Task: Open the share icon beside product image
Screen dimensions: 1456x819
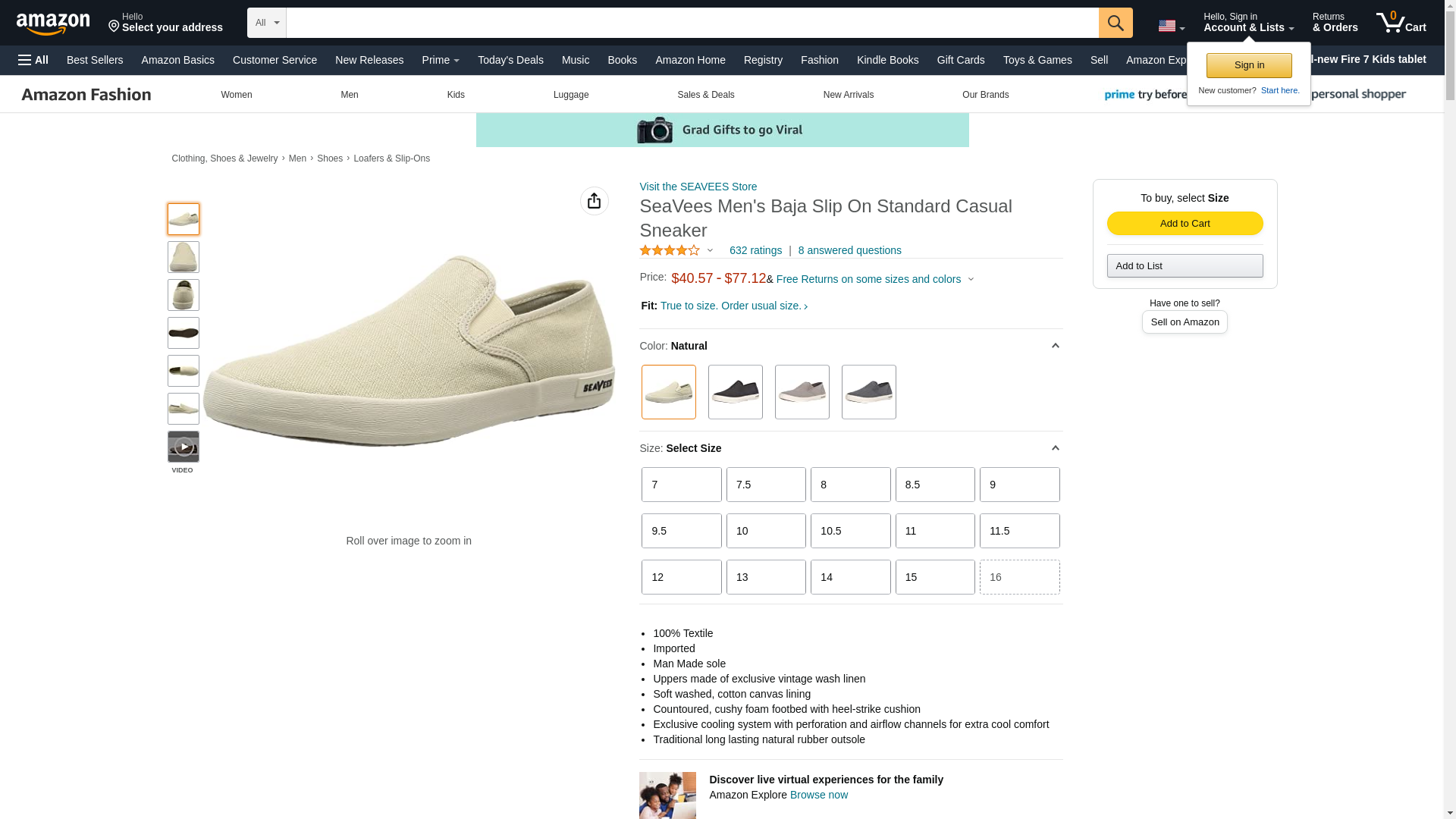Action: [595, 201]
